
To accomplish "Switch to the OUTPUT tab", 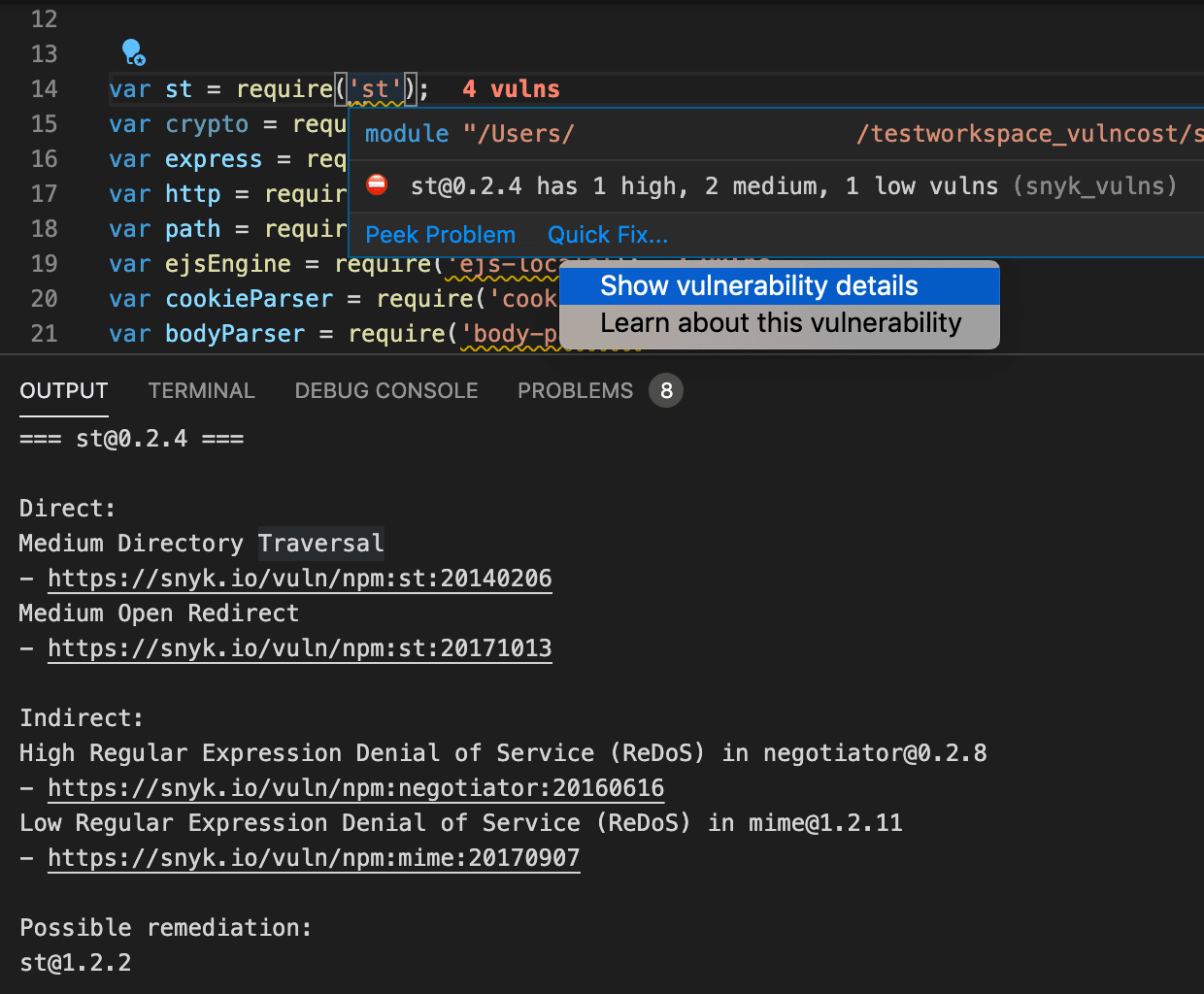I will click(x=64, y=390).
